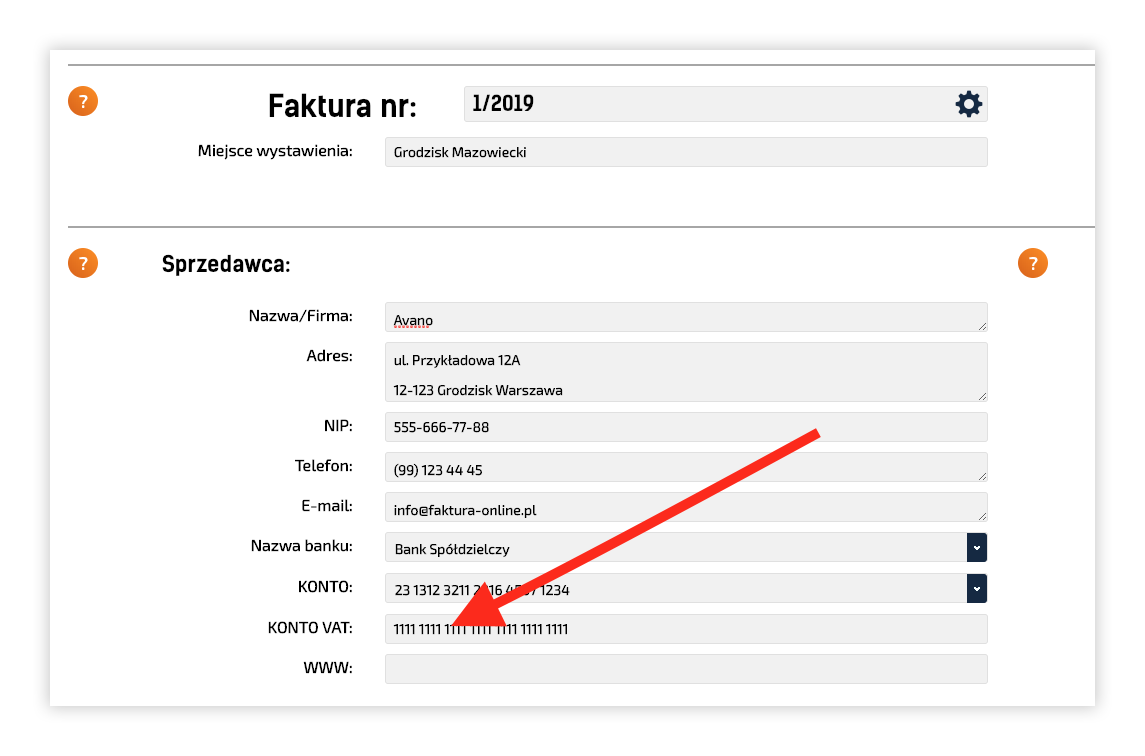This screenshot has height=756, width=1145.
Task: Click the KONTO label
Action: pyautogui.click(x=325, y=587)
